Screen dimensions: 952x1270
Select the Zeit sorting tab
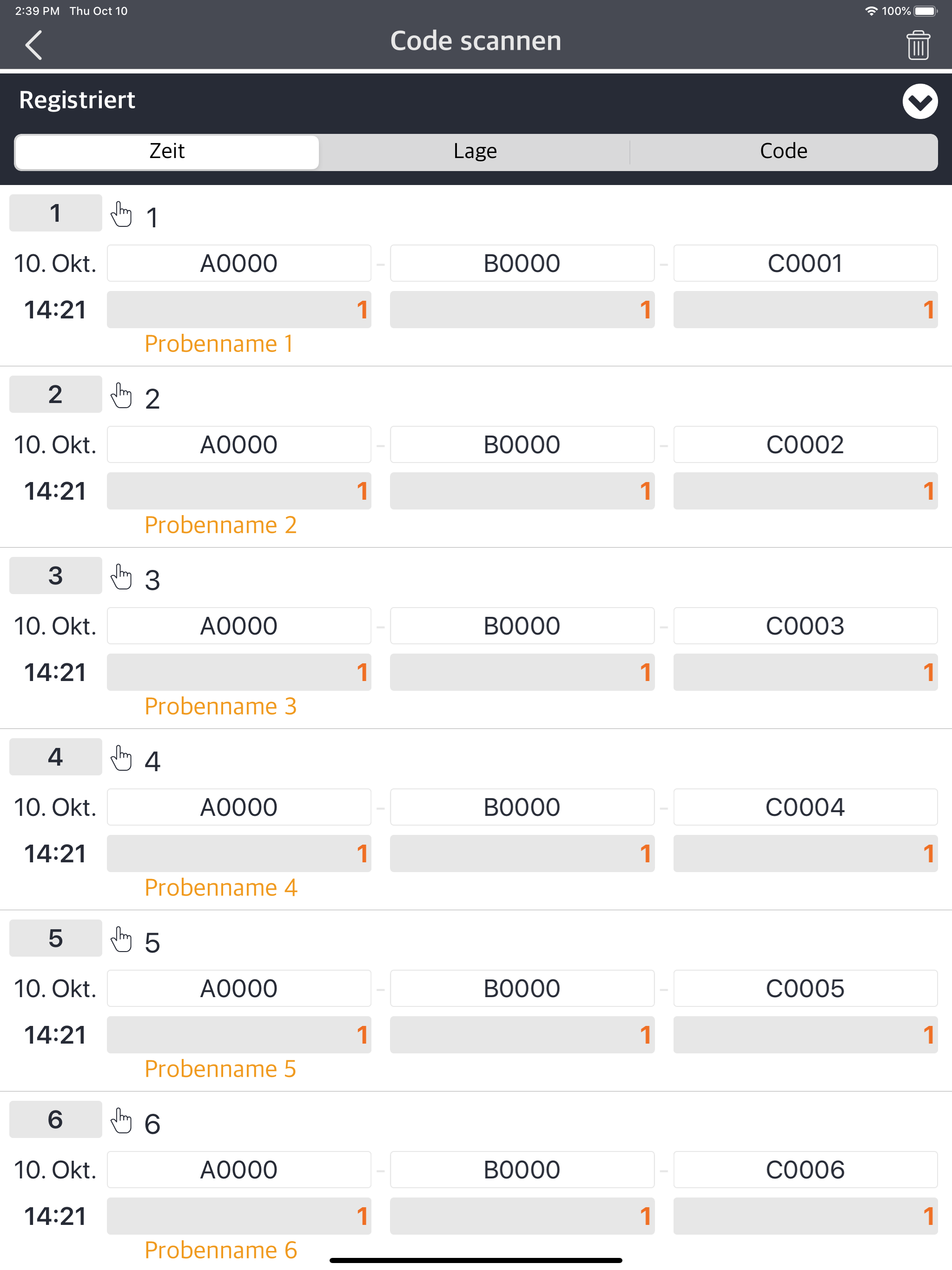166,152
